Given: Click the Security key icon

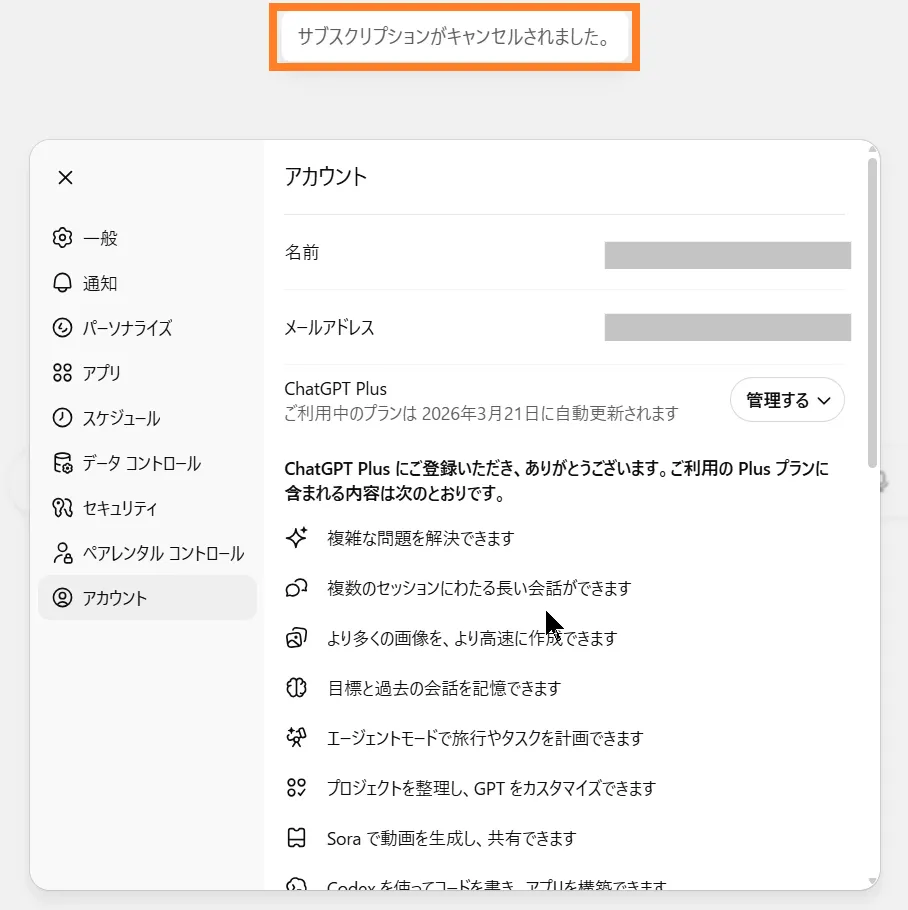Looking at the screenshot, I should pos(62,508).
